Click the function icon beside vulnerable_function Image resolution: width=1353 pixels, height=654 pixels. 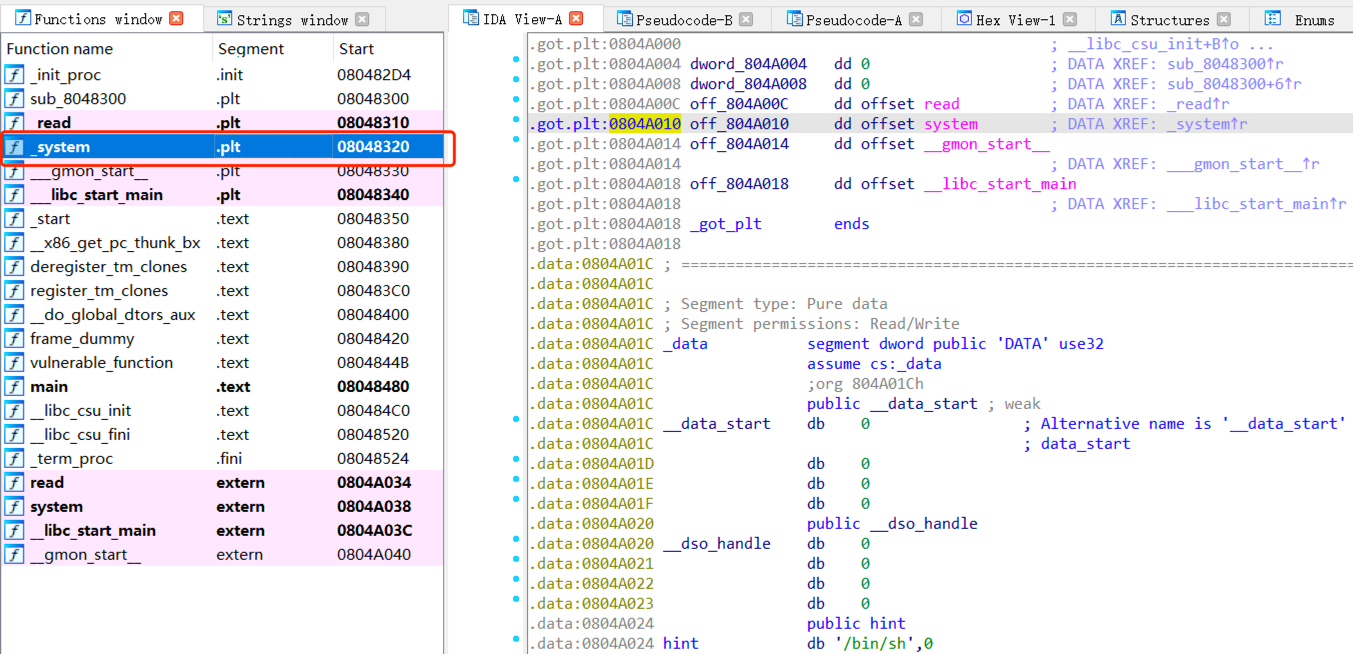coord(15,363)
